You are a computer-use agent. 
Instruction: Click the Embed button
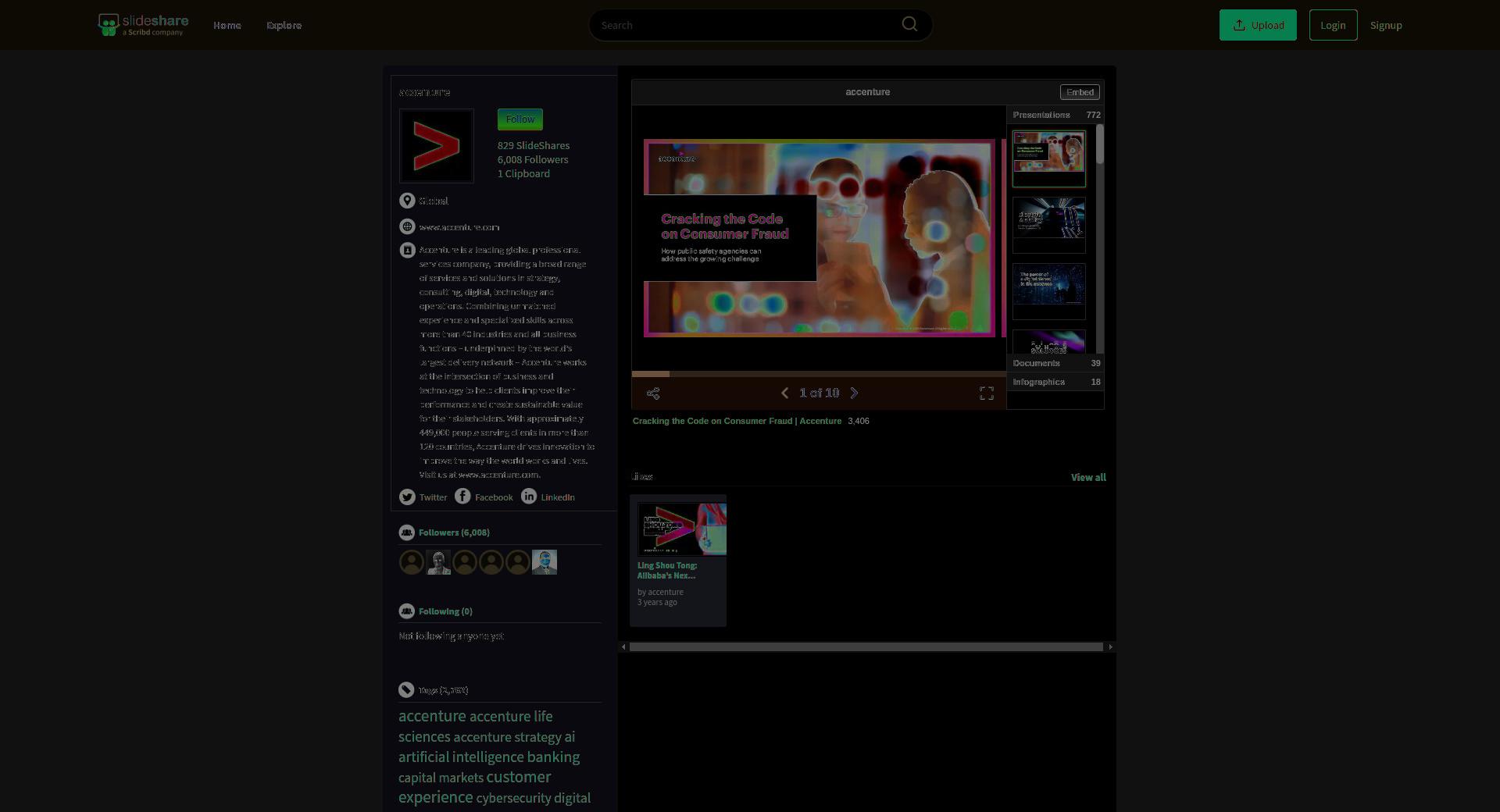[1080, 92]
